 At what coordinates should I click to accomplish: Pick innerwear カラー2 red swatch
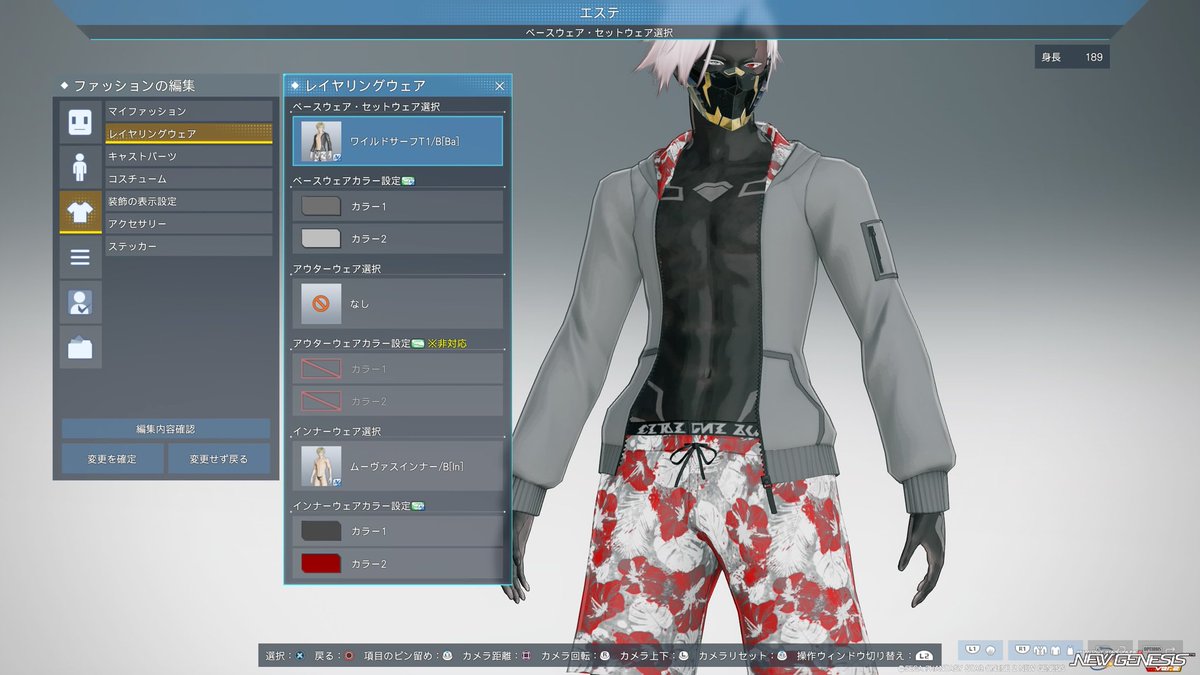(x=321, y=564)
